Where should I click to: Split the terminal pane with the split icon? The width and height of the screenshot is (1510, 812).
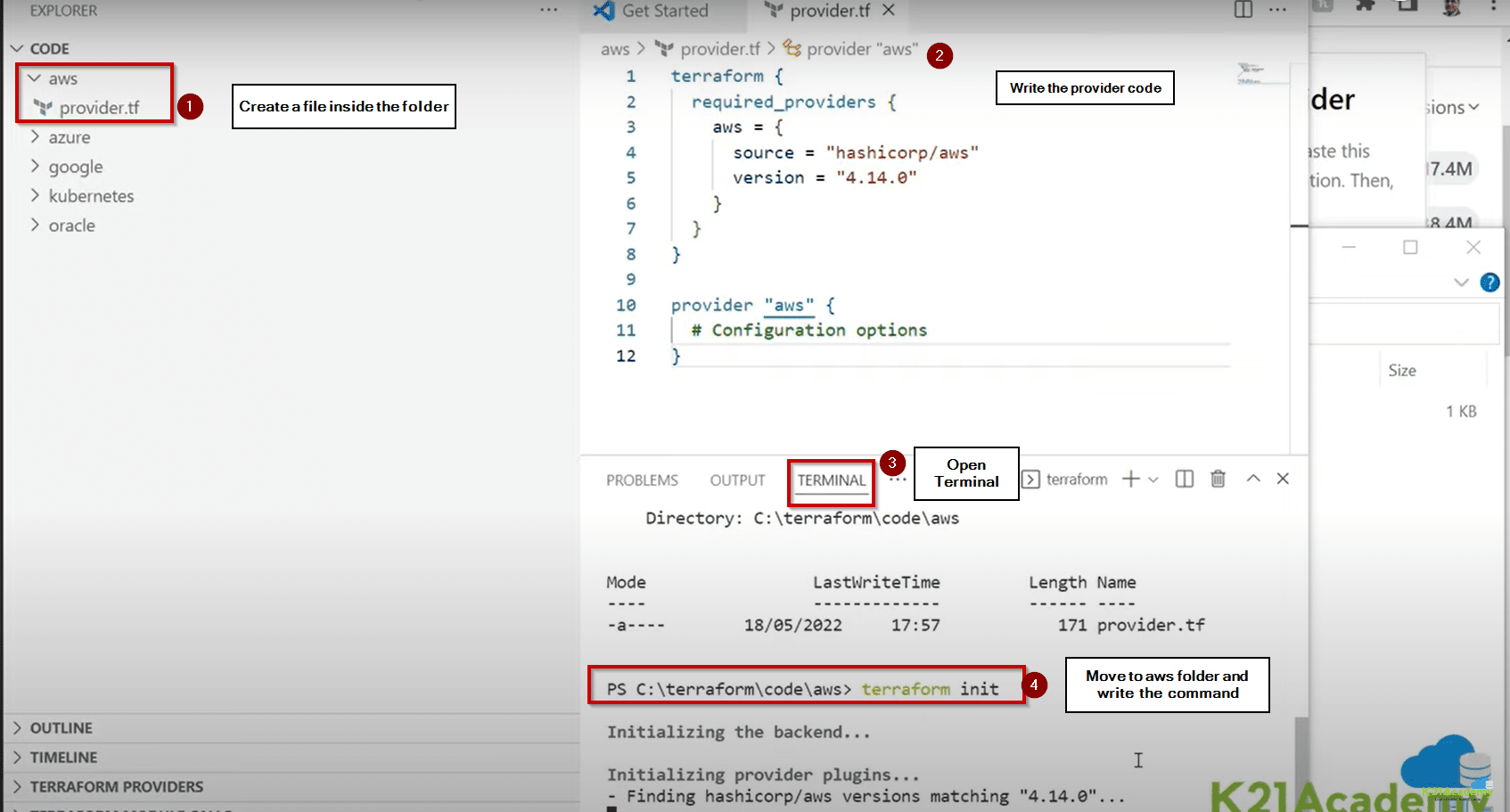point(1184,479)
